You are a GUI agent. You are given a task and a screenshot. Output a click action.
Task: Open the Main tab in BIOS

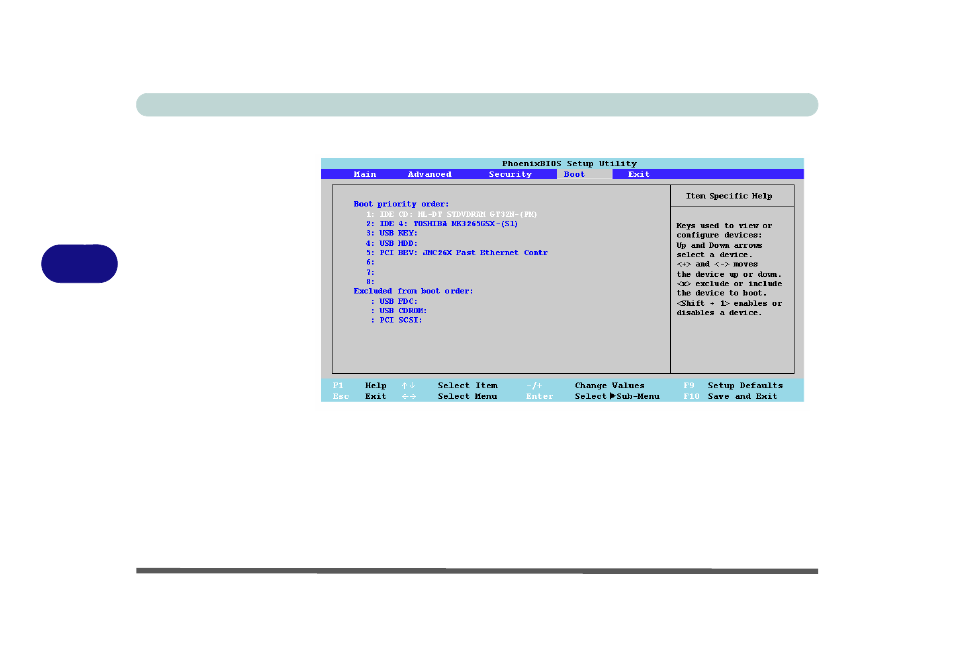[365, 175]
